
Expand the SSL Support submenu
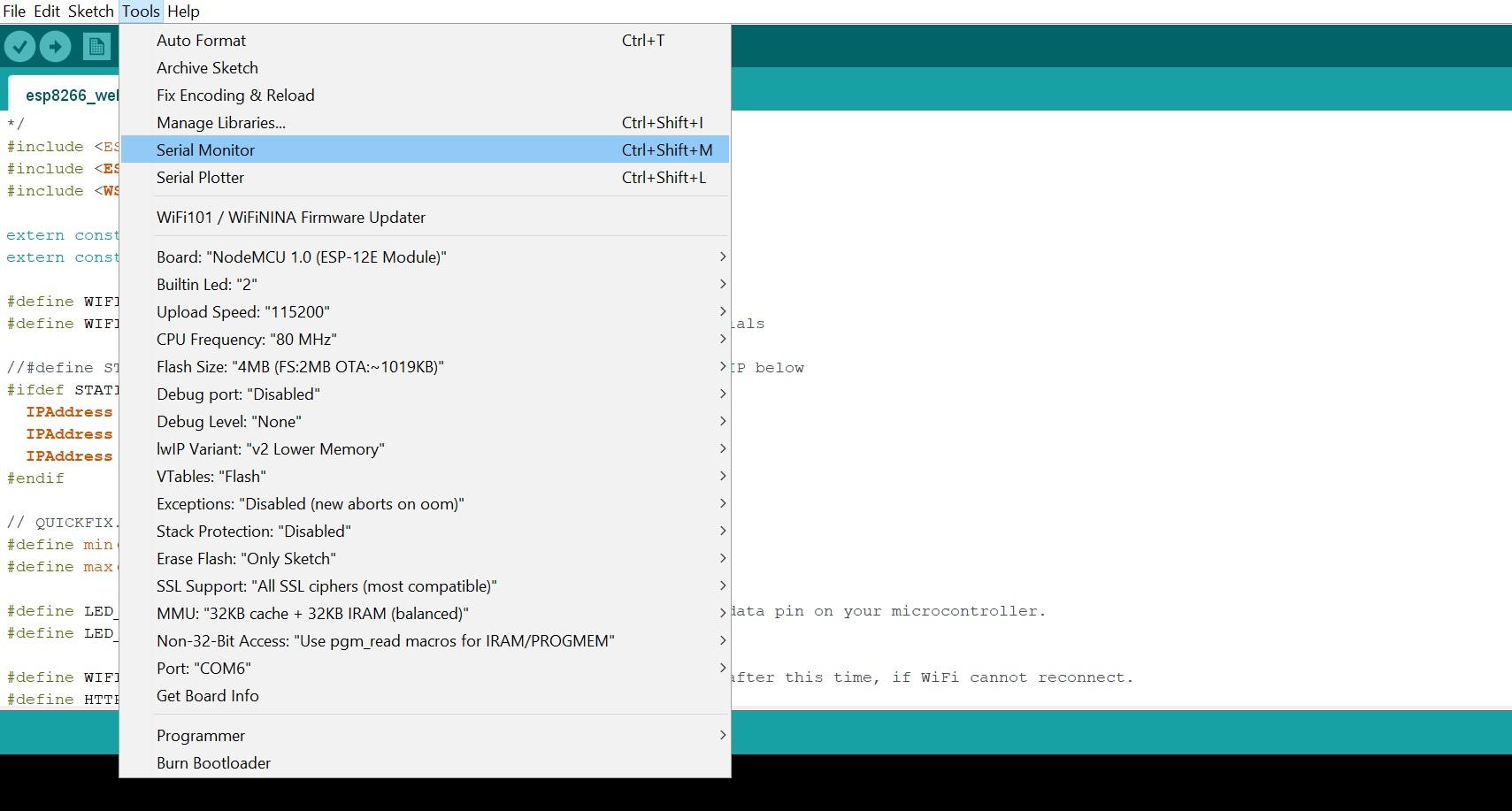point(425,586)
